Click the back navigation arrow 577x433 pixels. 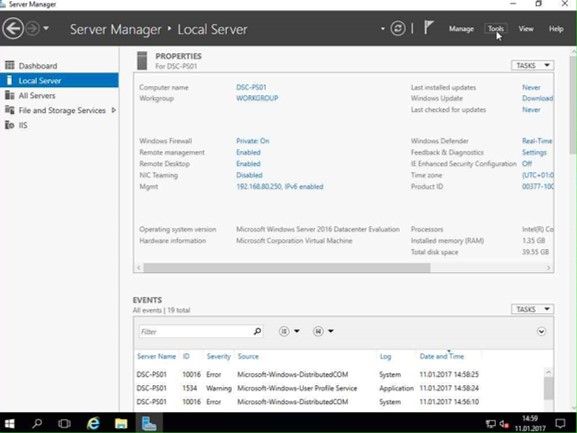pos(13,28)
